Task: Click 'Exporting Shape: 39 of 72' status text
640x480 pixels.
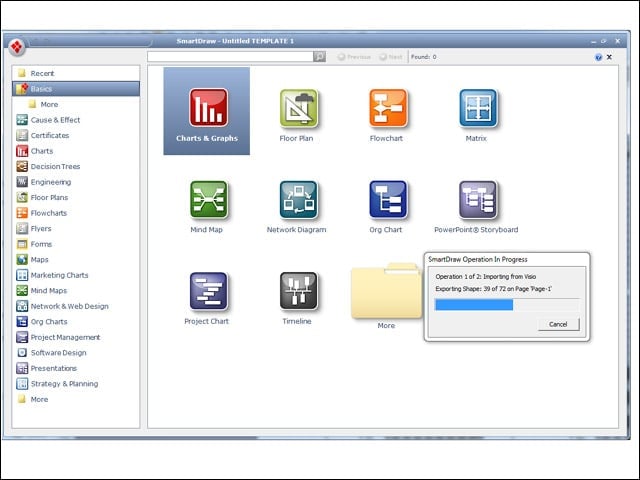Action: (x=493, y=289)
